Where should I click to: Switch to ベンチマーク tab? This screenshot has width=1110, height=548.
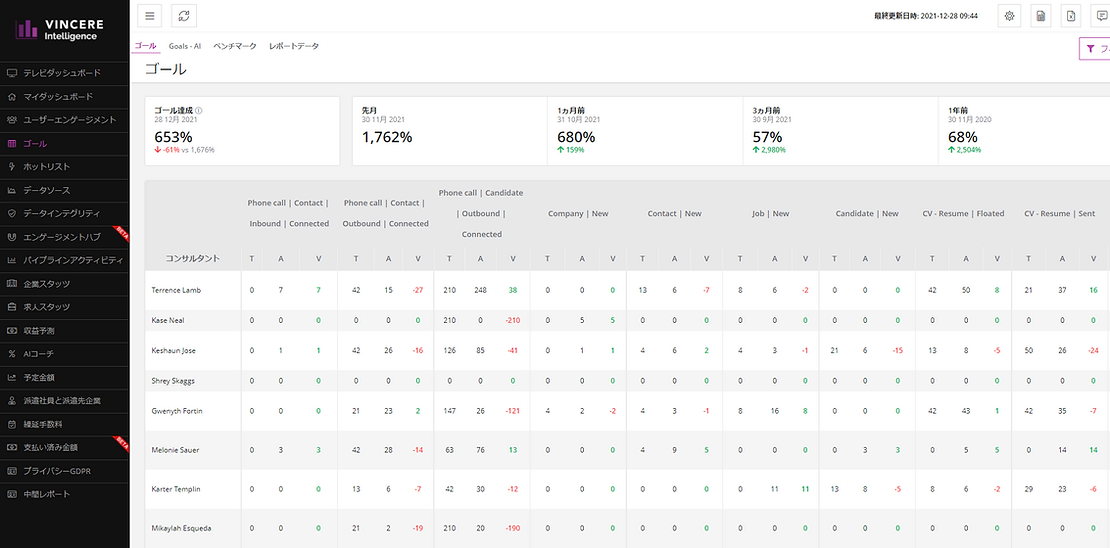click(235, 46)
